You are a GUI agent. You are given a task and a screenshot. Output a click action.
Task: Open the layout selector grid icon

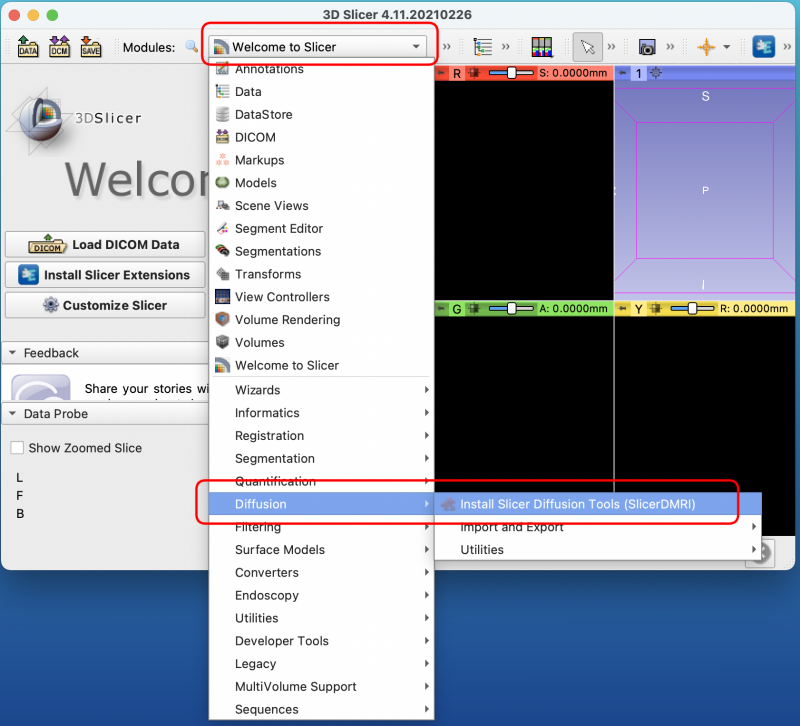click(542, 47)
